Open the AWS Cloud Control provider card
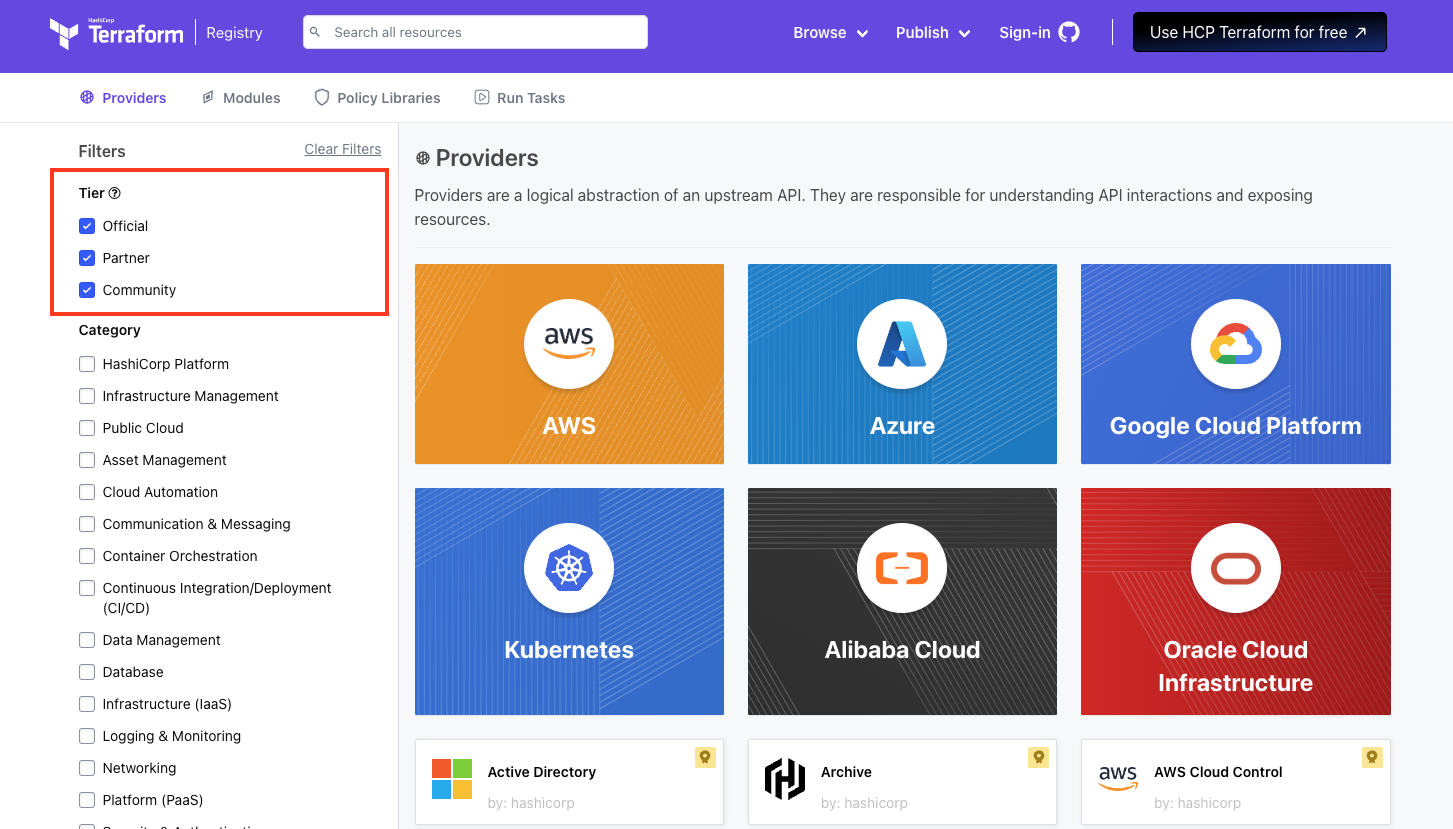The width and height of the screenshot is (1453, 829). tap(1236, 783)
